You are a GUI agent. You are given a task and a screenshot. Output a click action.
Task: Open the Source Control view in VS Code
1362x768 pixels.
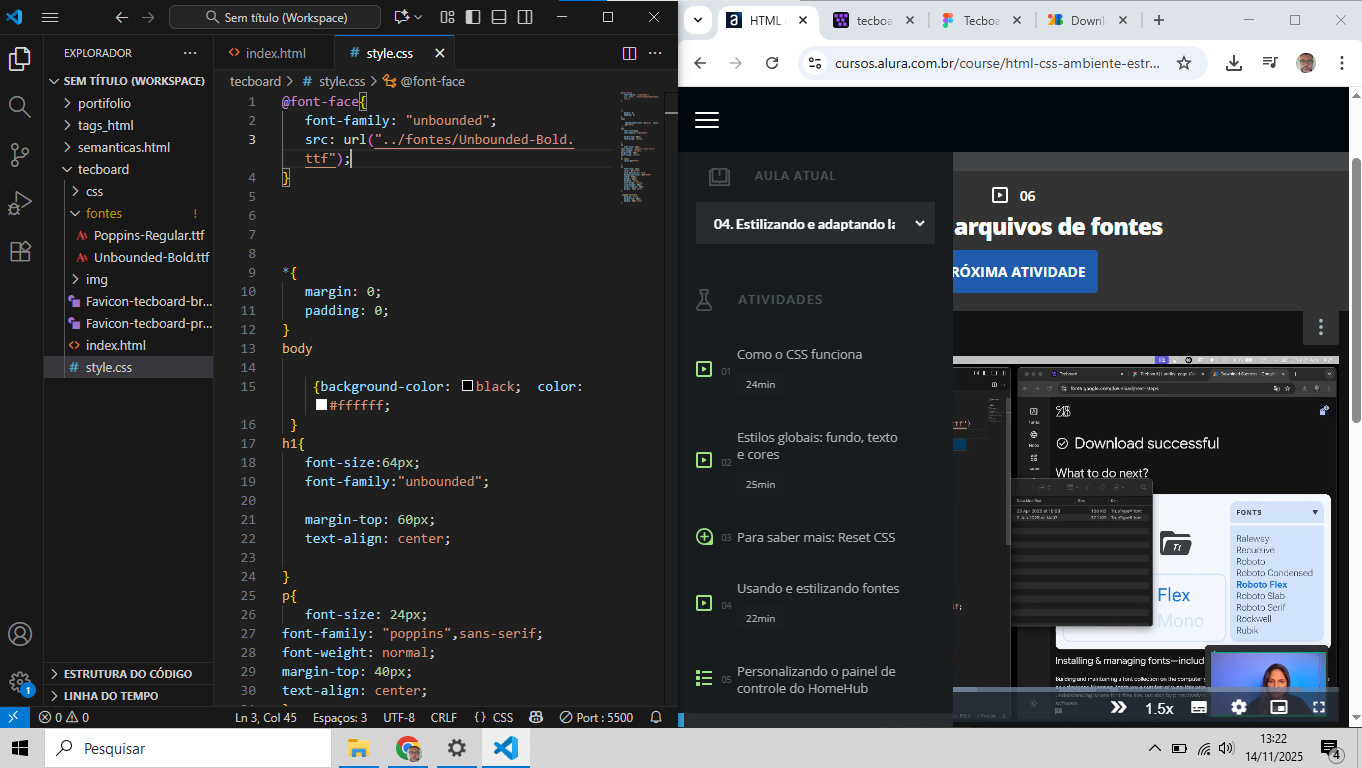(x=20, y=155)
